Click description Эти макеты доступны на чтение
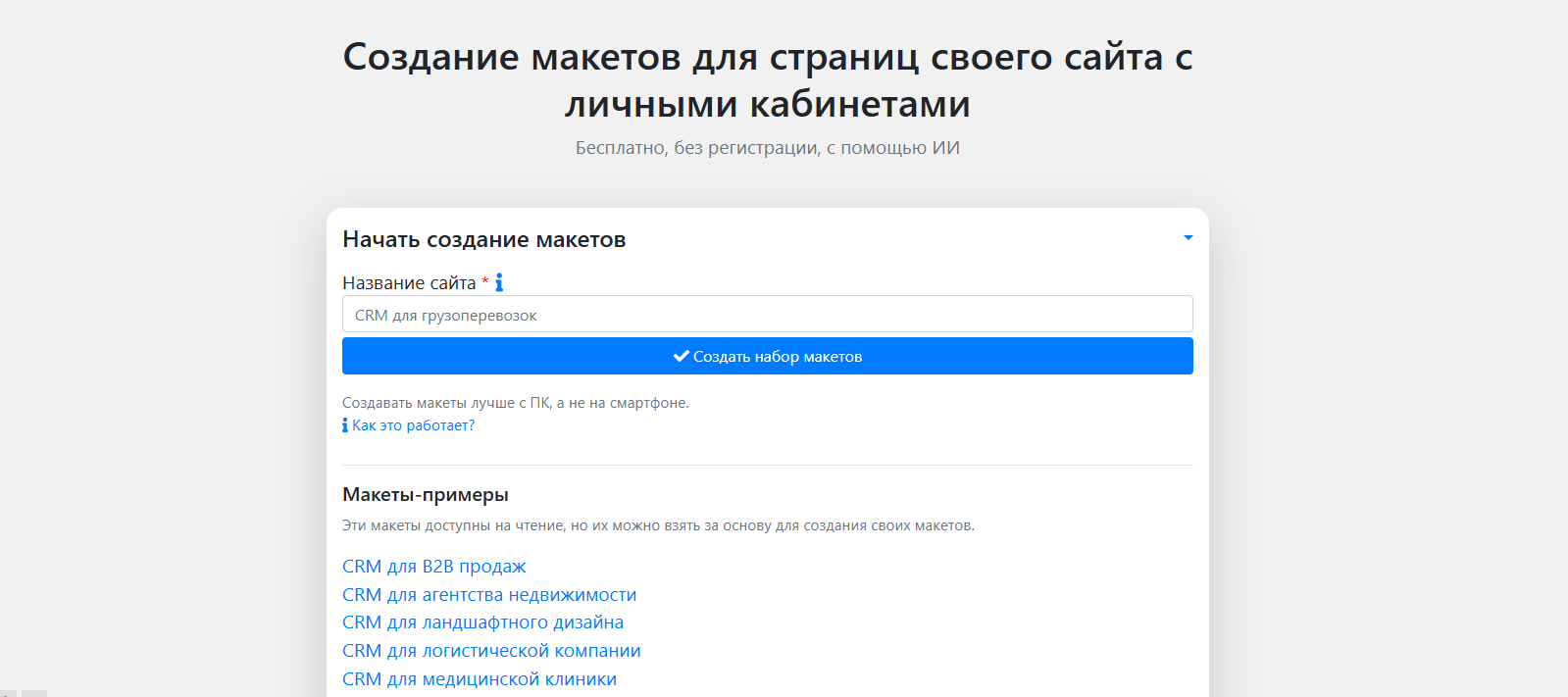This screenshot has width=1568, height=697. click(658, 525)
